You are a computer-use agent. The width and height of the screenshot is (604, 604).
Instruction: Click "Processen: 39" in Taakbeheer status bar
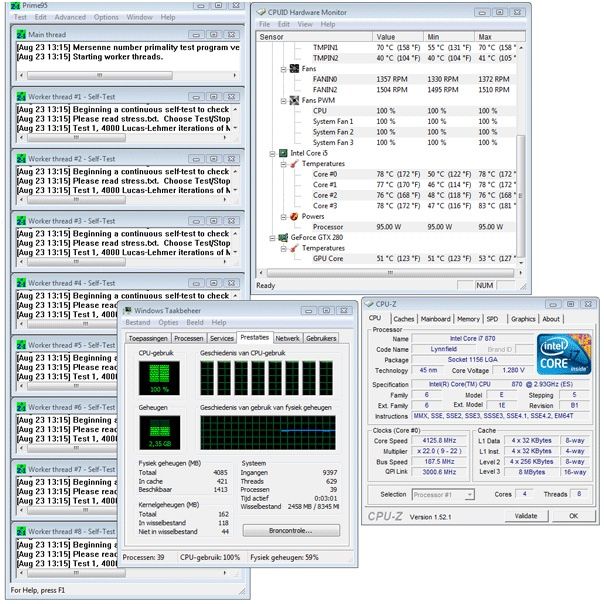(x=143, y=557)
